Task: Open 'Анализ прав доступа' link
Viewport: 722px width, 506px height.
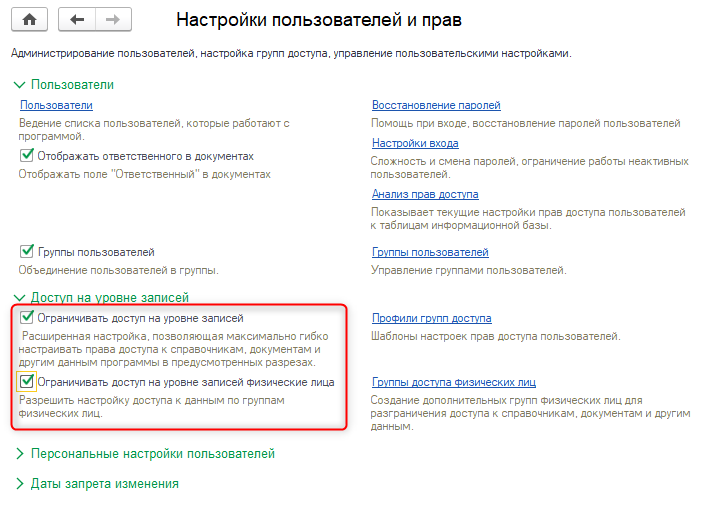Action: [425, 194]
